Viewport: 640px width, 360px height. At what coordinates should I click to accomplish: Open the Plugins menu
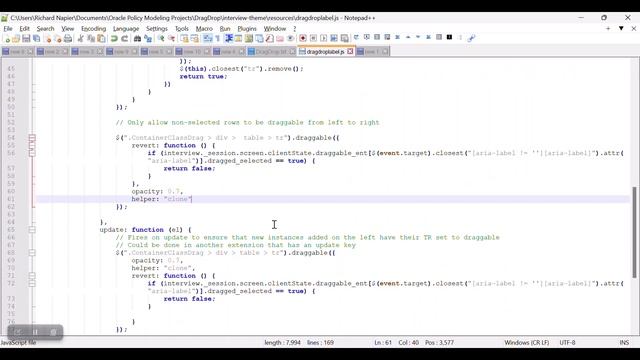(x=247, y=29)
